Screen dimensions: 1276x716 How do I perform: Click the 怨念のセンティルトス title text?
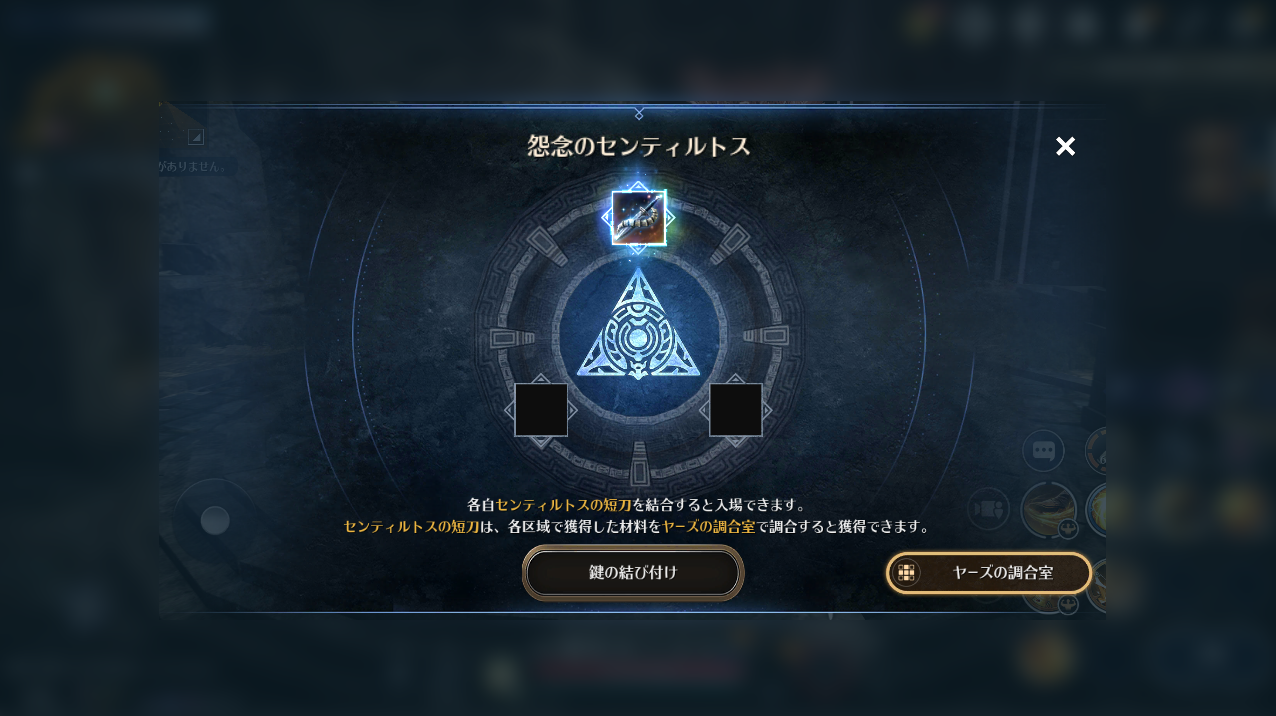coord(639,147)
